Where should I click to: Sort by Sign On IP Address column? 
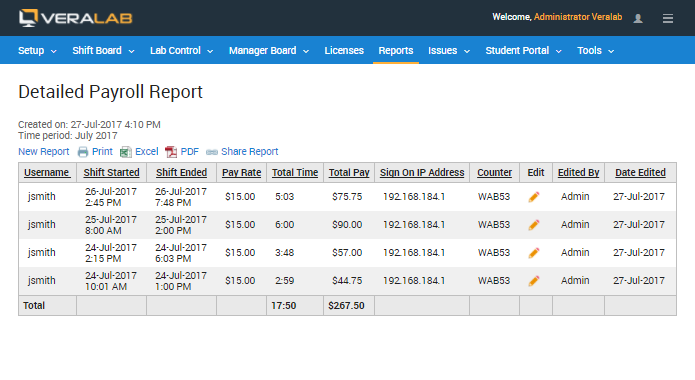[x=422, y=172]
